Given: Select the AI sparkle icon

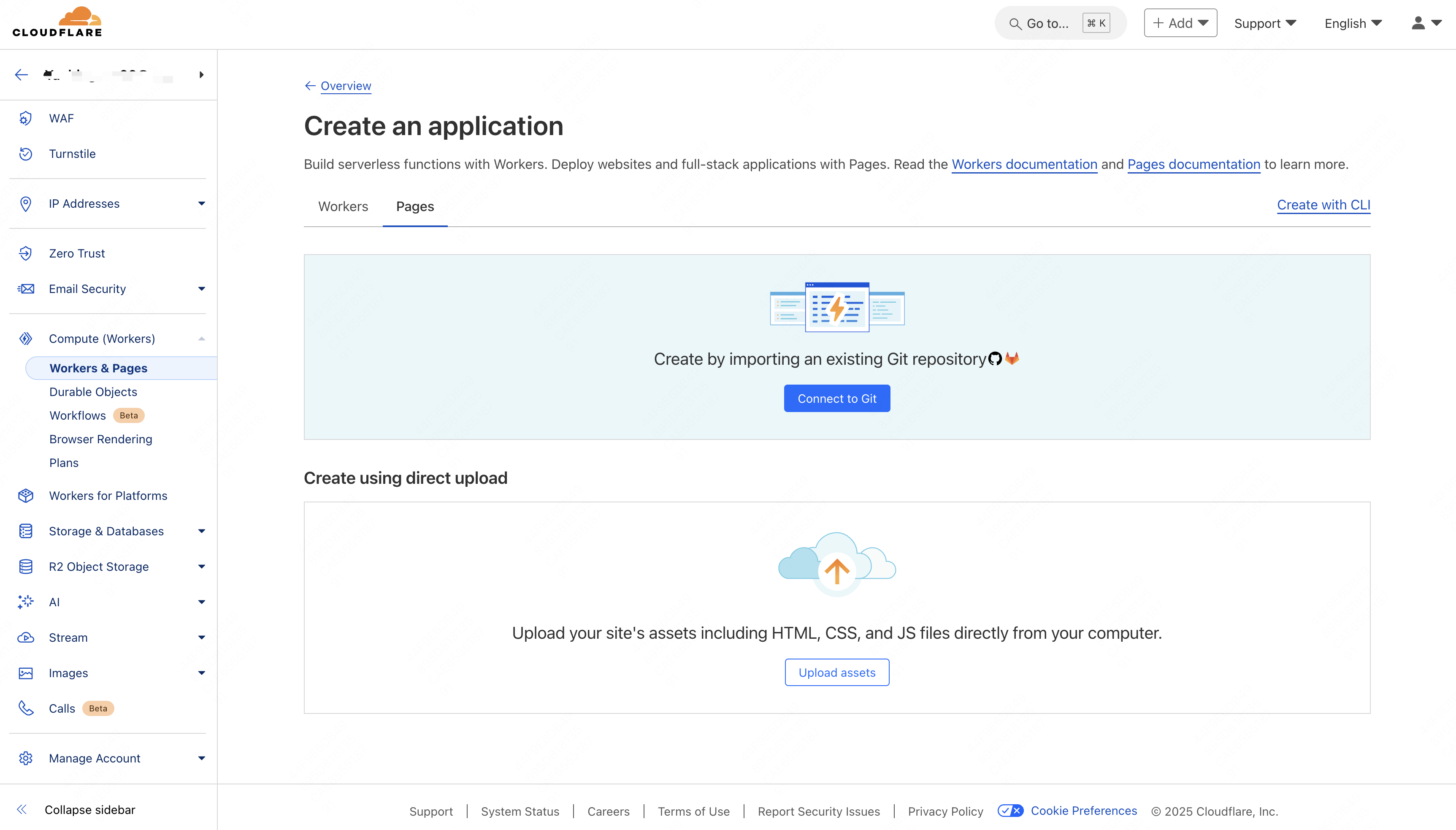Looking at the screenshot, I should [26, 602].
